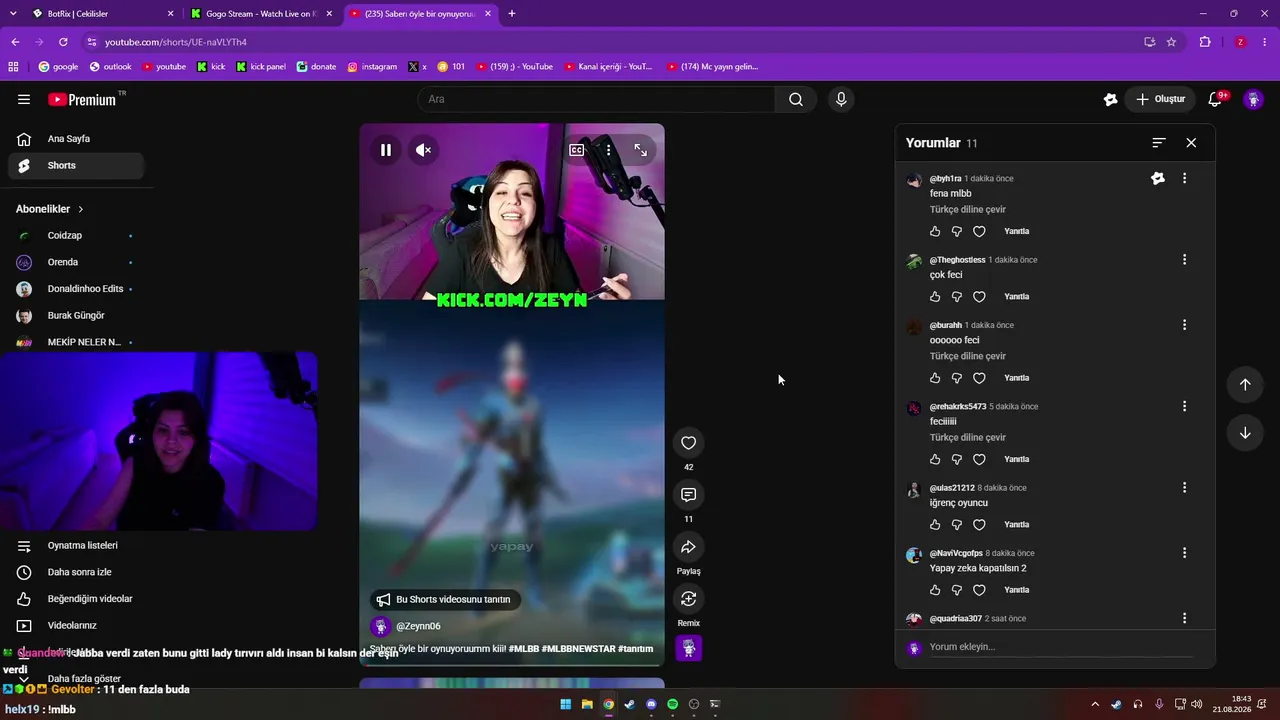Click the sparkle icon beside Oluştur
1280x720 pixels.
tap(1110, 99)
